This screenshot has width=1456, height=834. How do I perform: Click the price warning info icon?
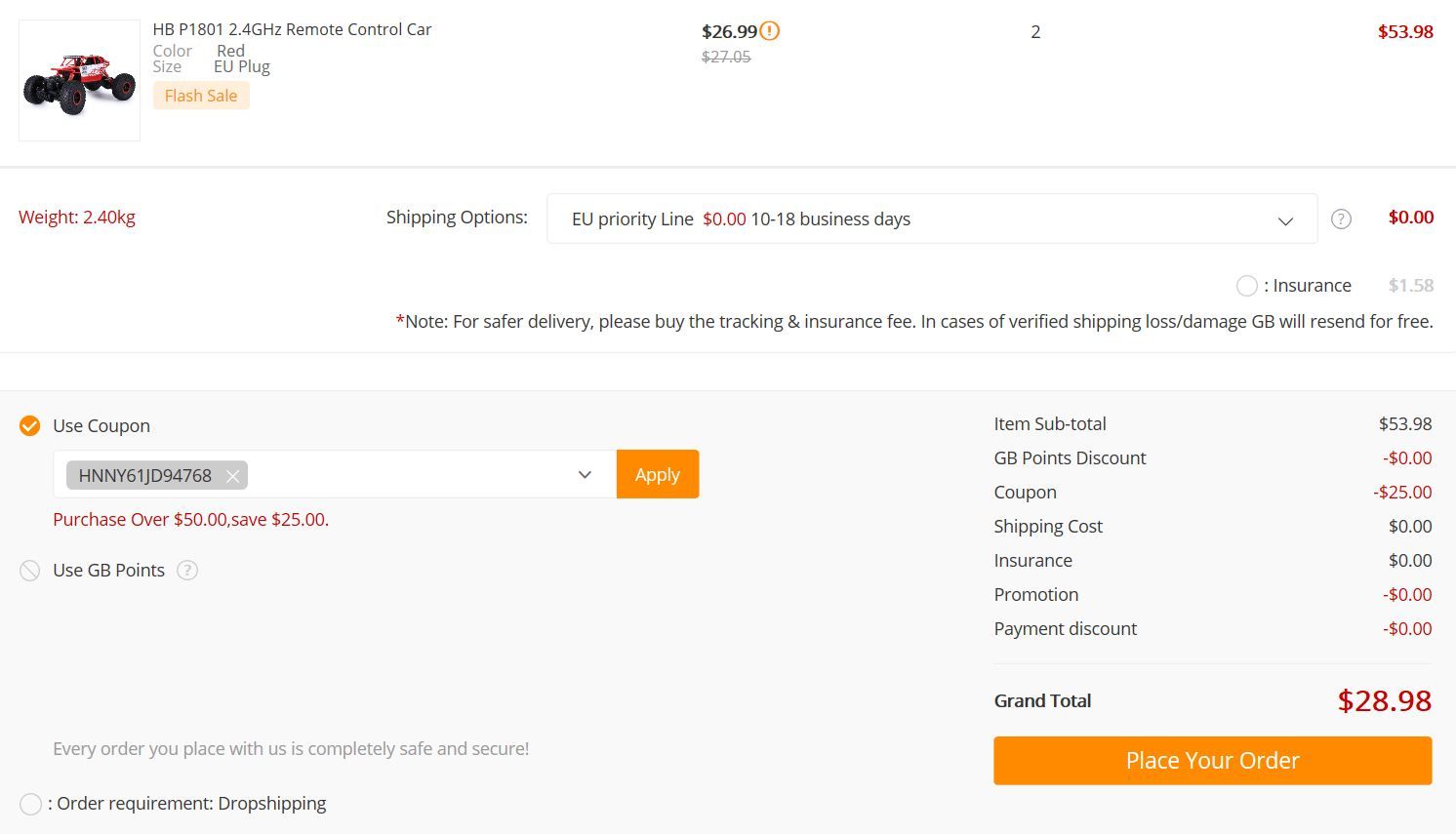(770, 31)
